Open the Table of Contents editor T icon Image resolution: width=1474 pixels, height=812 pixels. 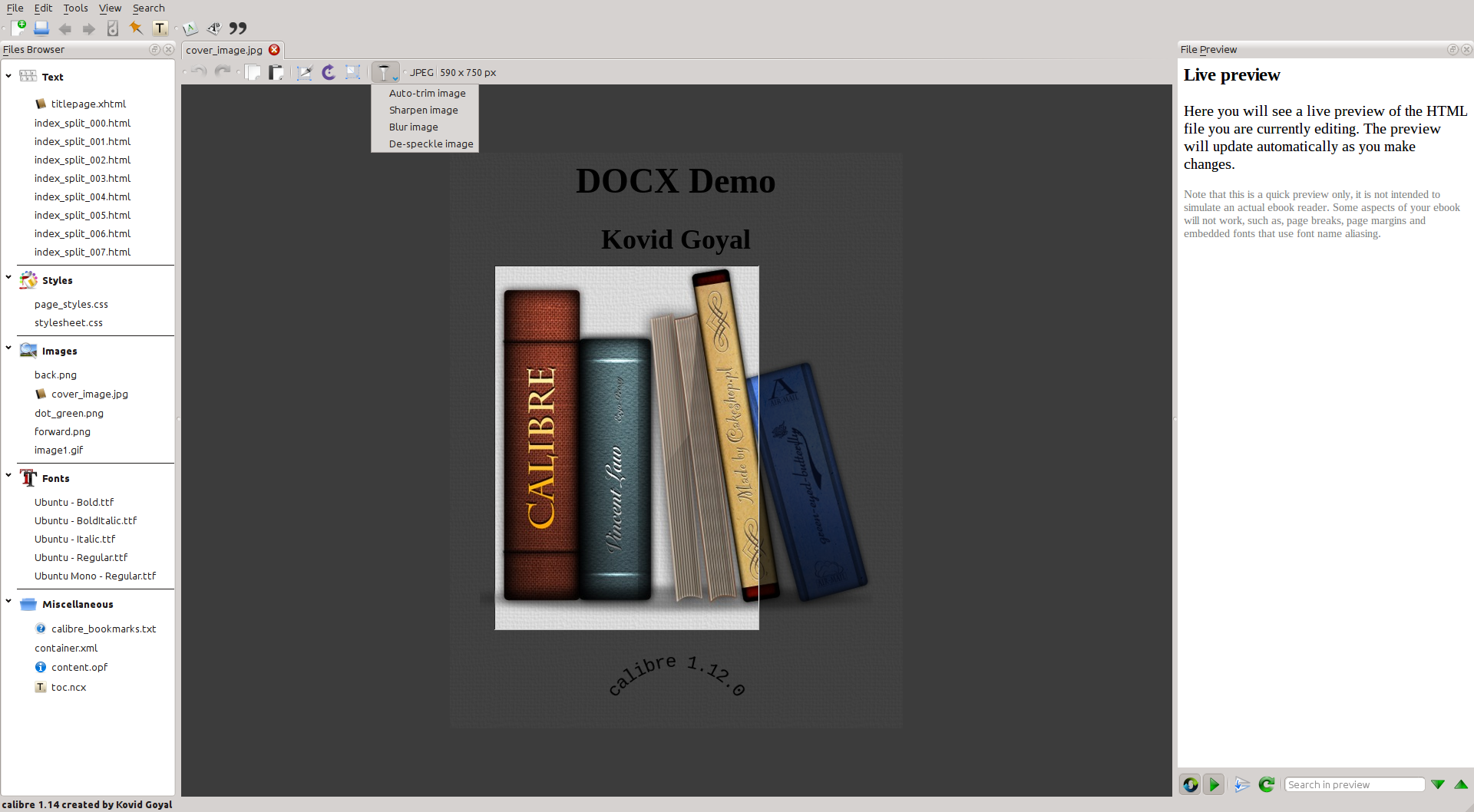coord(160,28)
